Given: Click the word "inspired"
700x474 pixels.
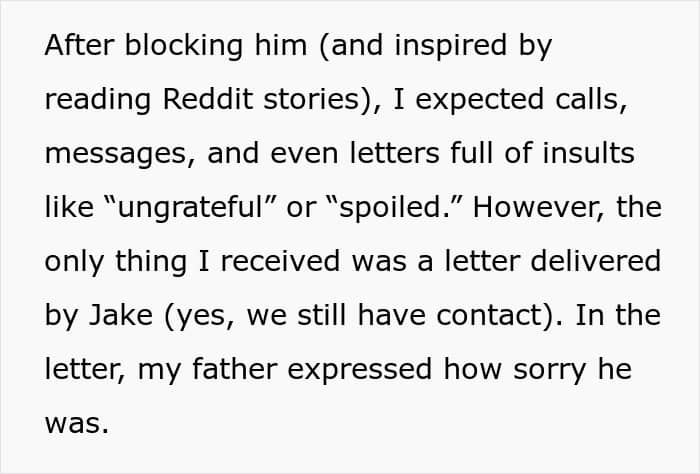Looking at the screenshot, I should [x=450, y=46].
